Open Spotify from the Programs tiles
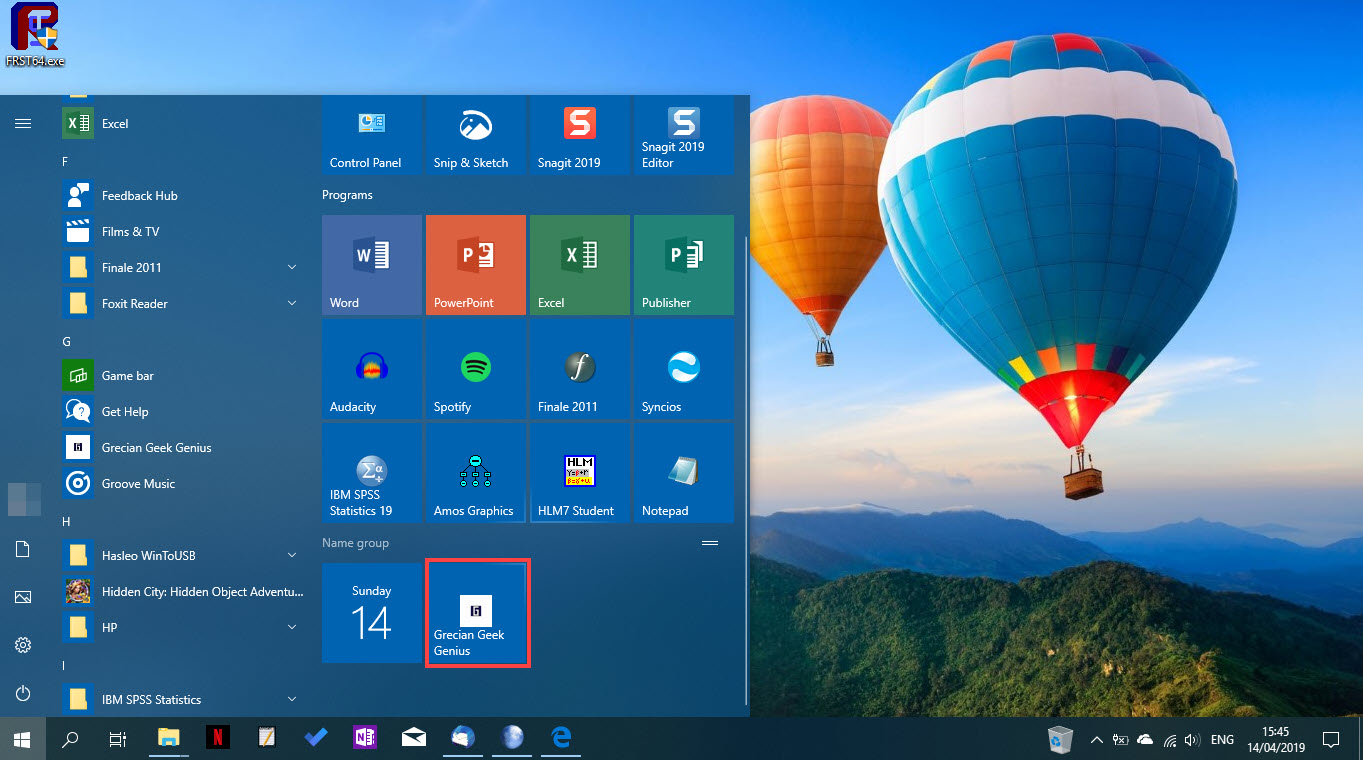Screen dimensions: 1363x760 (475, 368)
